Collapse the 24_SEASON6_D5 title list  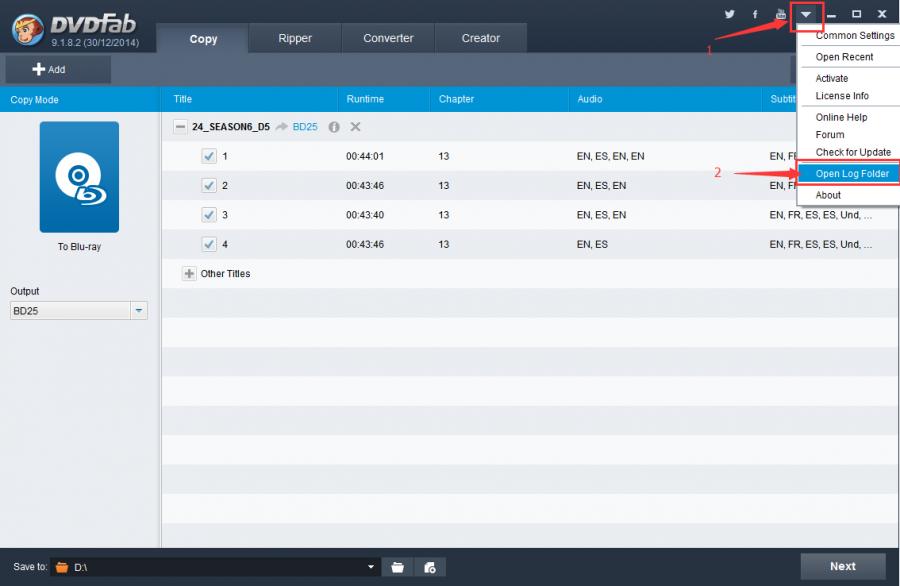pyautogui.click(x=180, y=127)
